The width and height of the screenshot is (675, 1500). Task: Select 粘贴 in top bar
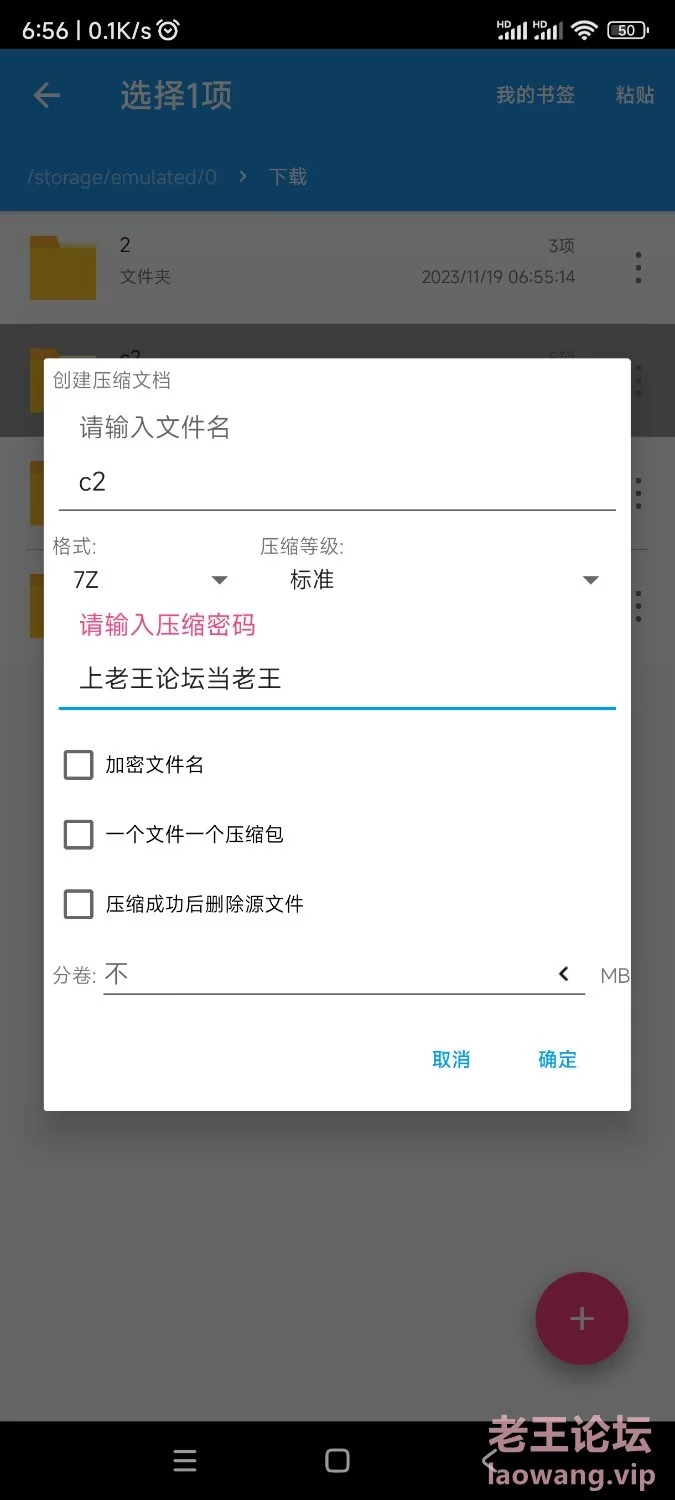click(x=635, y=95)
